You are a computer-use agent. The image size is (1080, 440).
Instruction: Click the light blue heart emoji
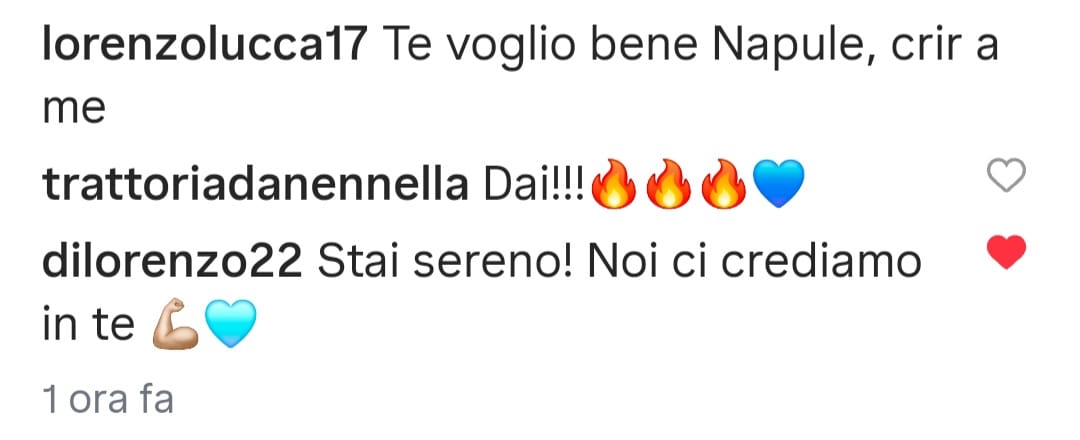[231, 324]
